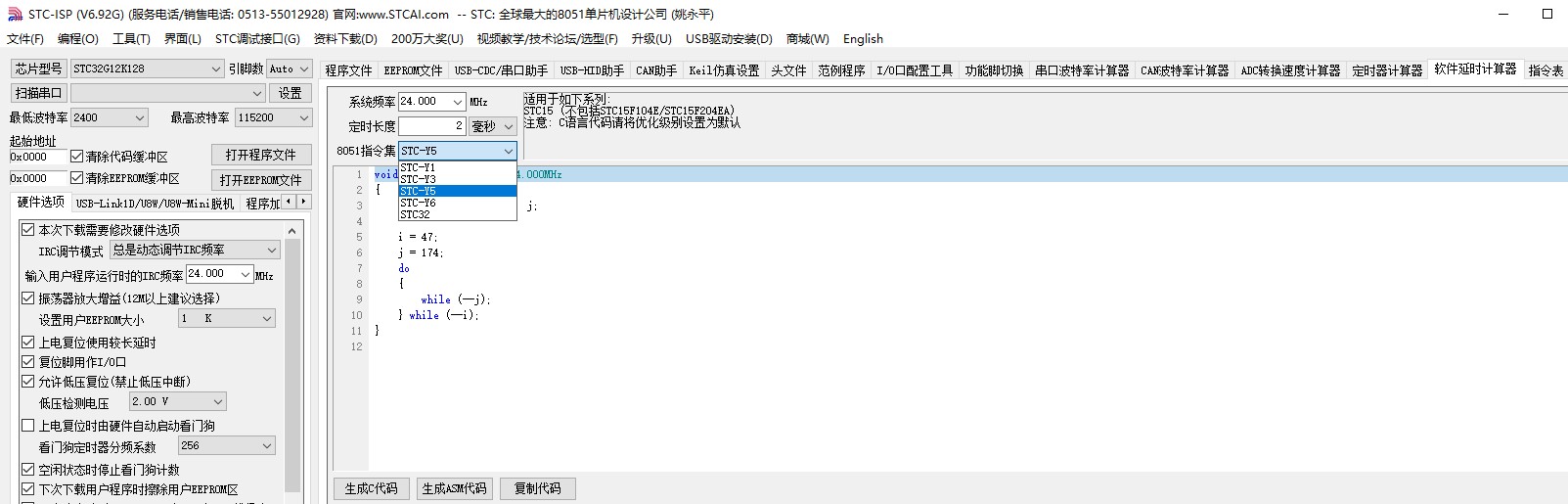The height and width of the screenshot is (504, 1568).
Task: Open the 定时器计算器 tab
Action: tap(1387, 70)
